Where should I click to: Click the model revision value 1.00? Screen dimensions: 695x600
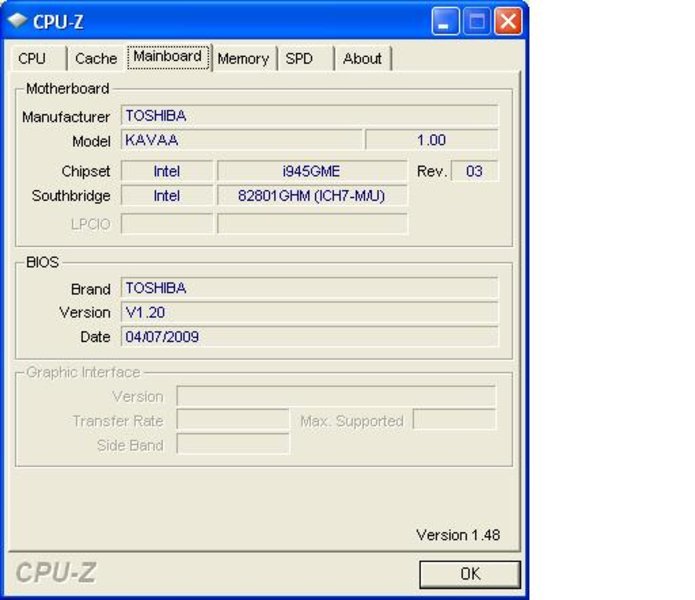coord(431,140)
